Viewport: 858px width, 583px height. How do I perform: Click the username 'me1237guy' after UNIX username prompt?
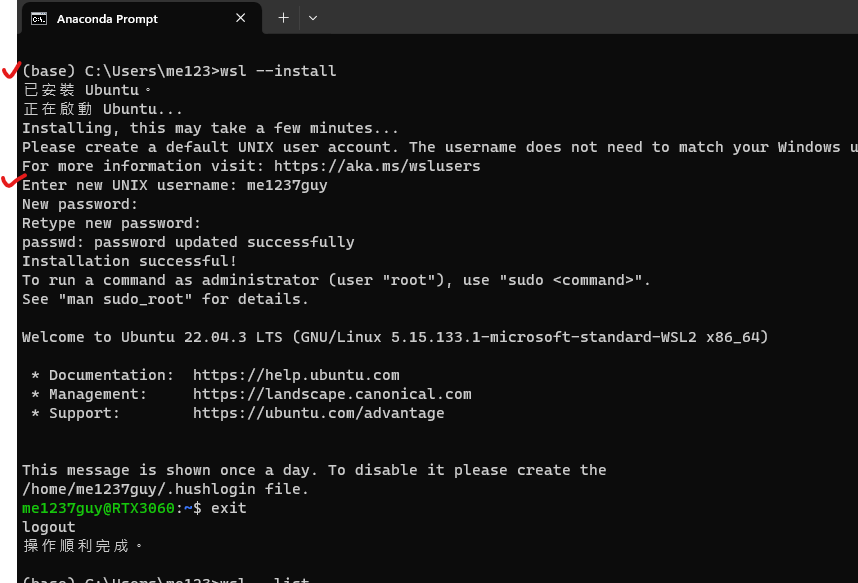coord(287,186)
